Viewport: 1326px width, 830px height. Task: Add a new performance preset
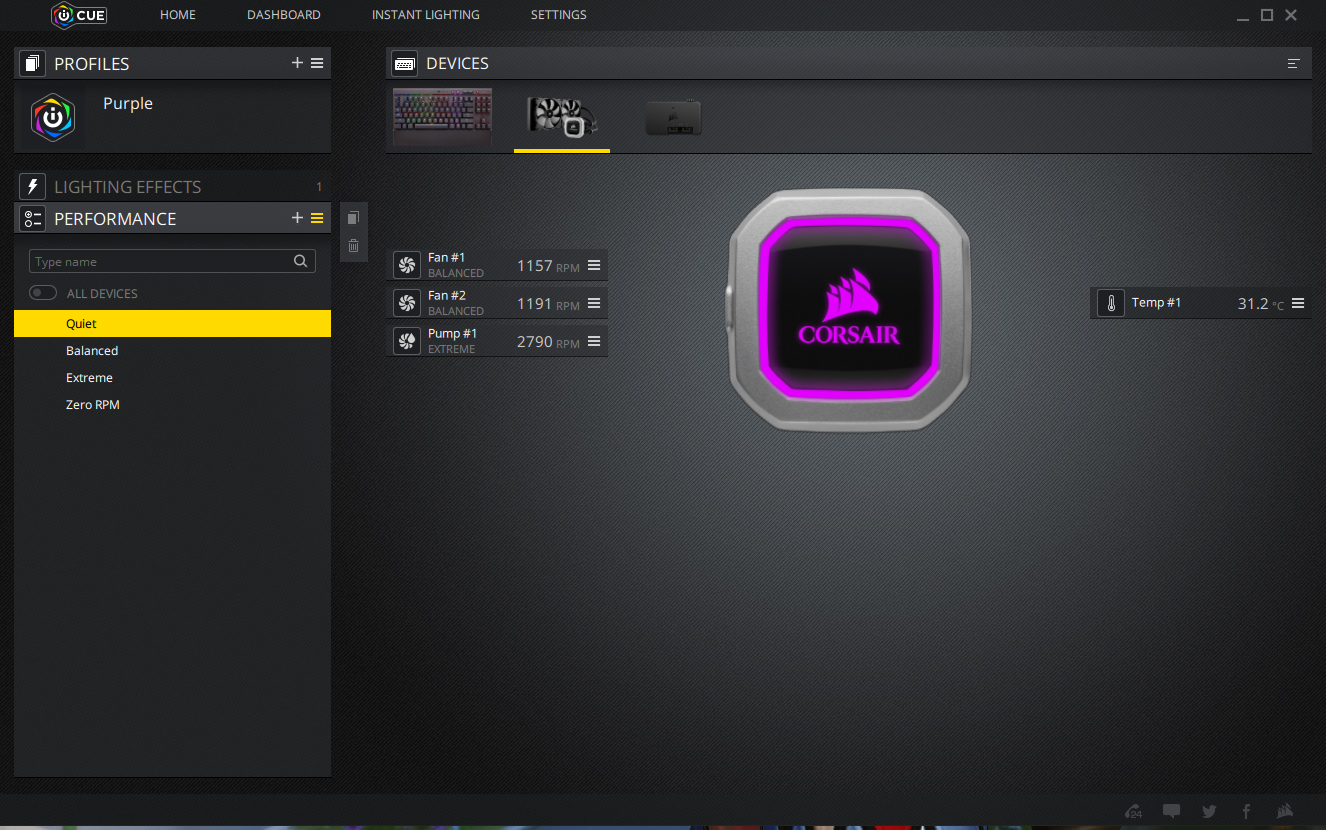pos(297,218)
